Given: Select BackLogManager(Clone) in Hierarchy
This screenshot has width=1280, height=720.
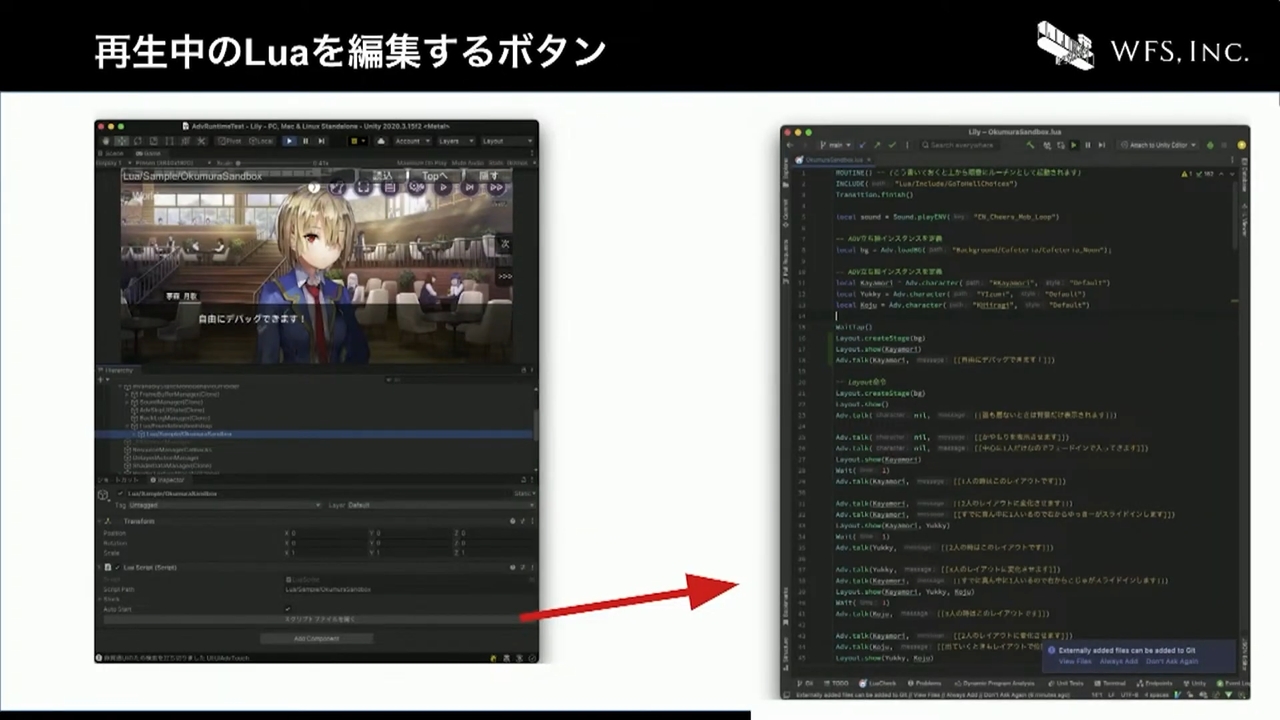Looking at the screenshot, I should pyautogui.click(x=174, y=418).
